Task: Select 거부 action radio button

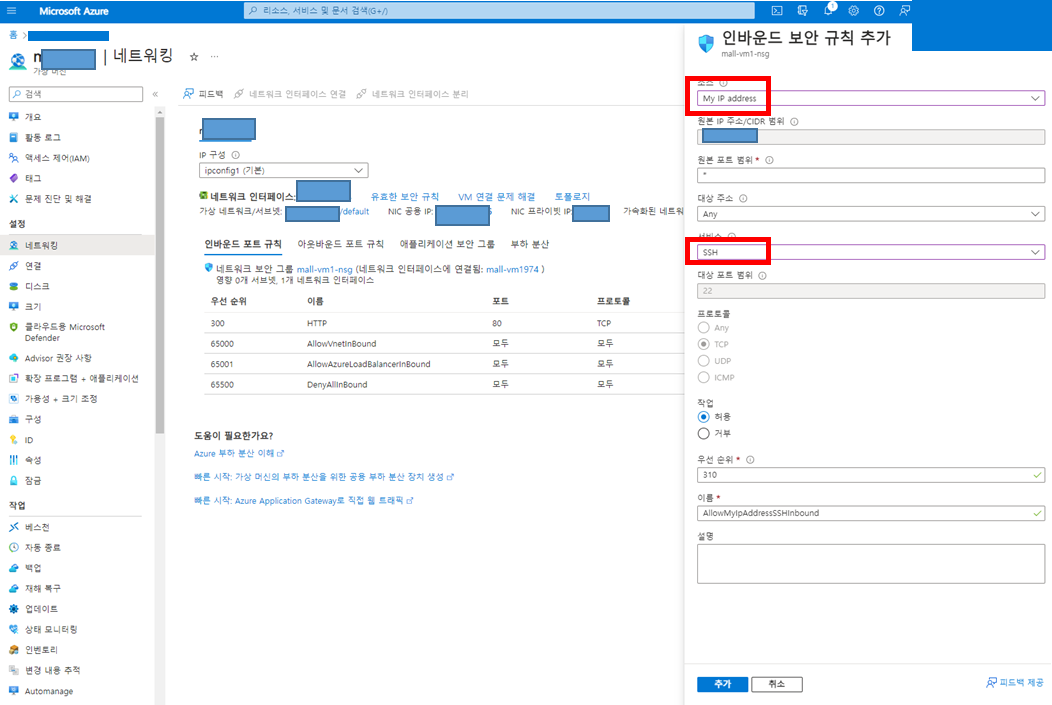Action: 703,433
